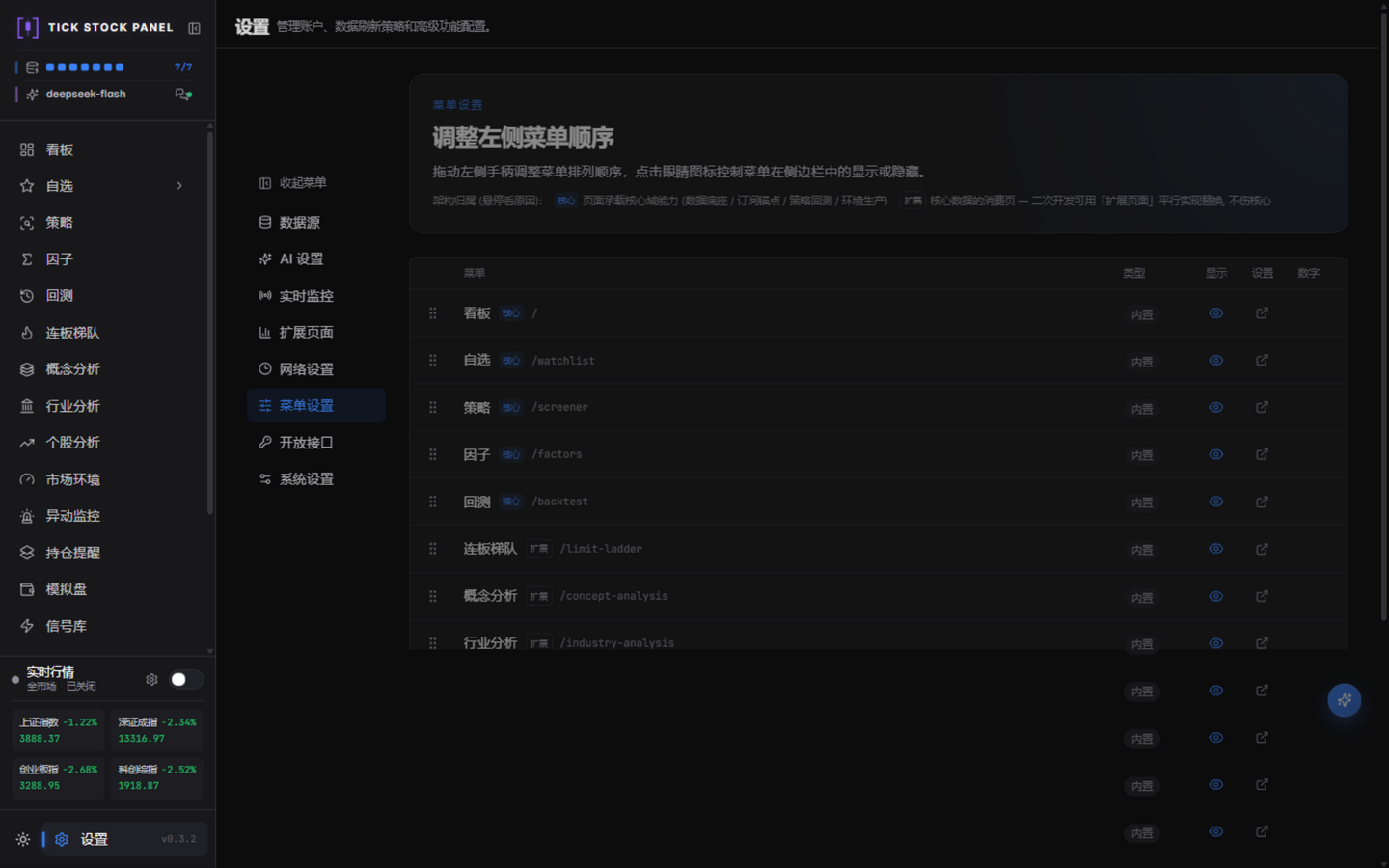Viewport: 1389px width, 868px height.
Task: Open 系统设置 settings section
Action: click(315, 479)
